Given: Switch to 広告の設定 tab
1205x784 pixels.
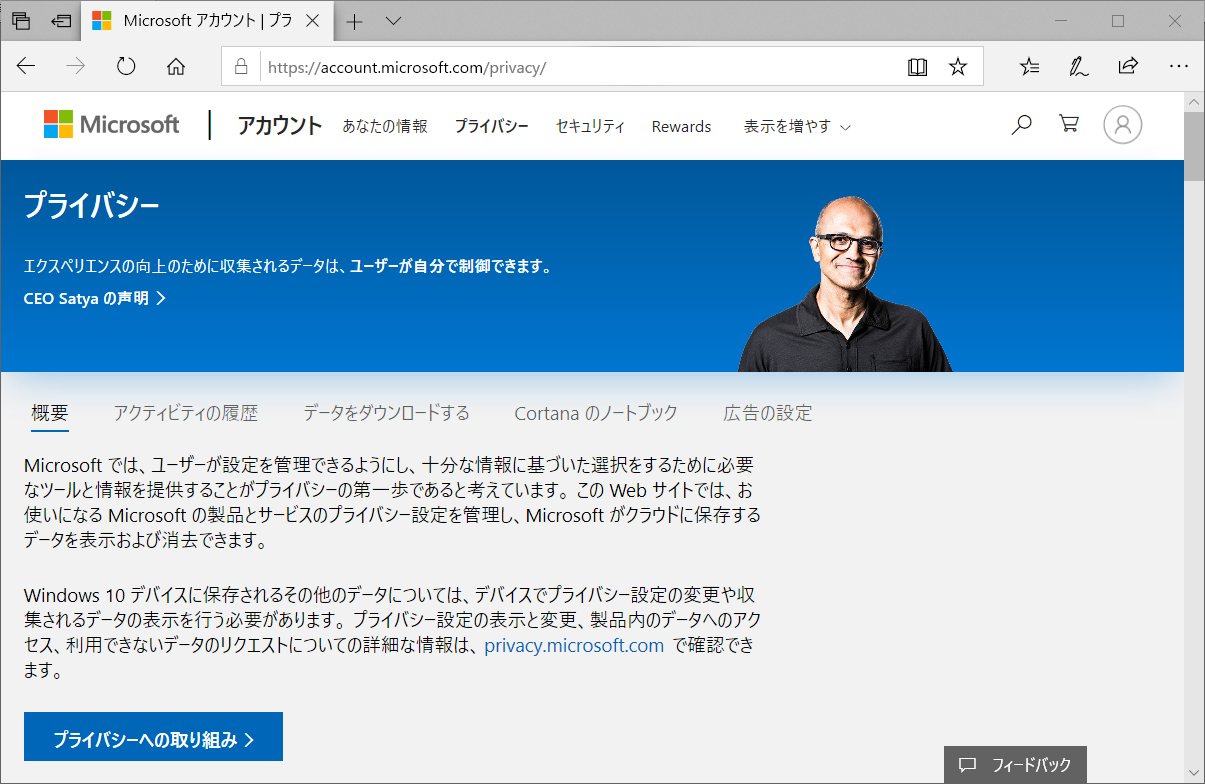Looking at the screenshot, I should coord(768,413).
